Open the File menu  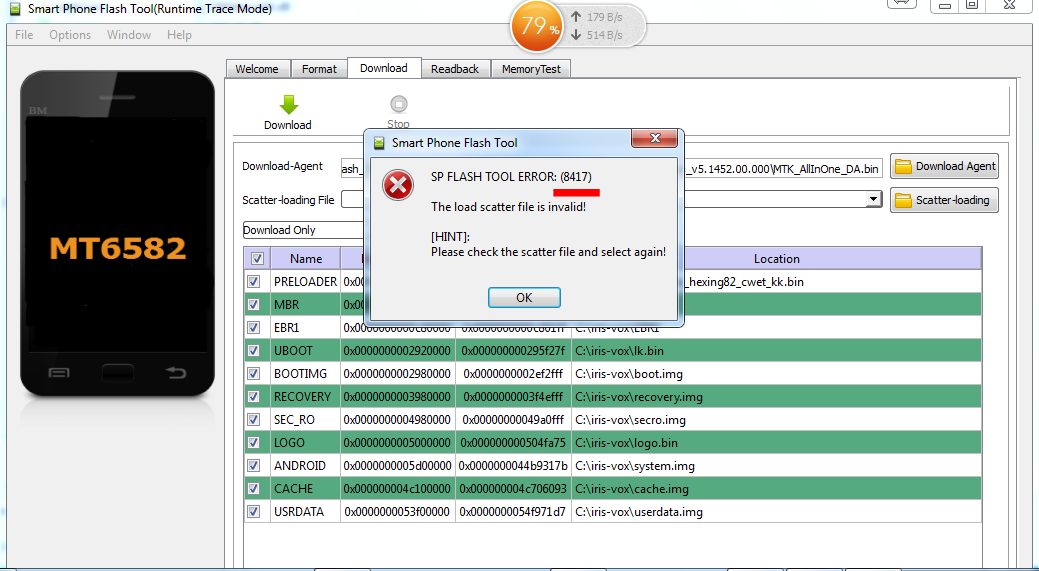24,35
